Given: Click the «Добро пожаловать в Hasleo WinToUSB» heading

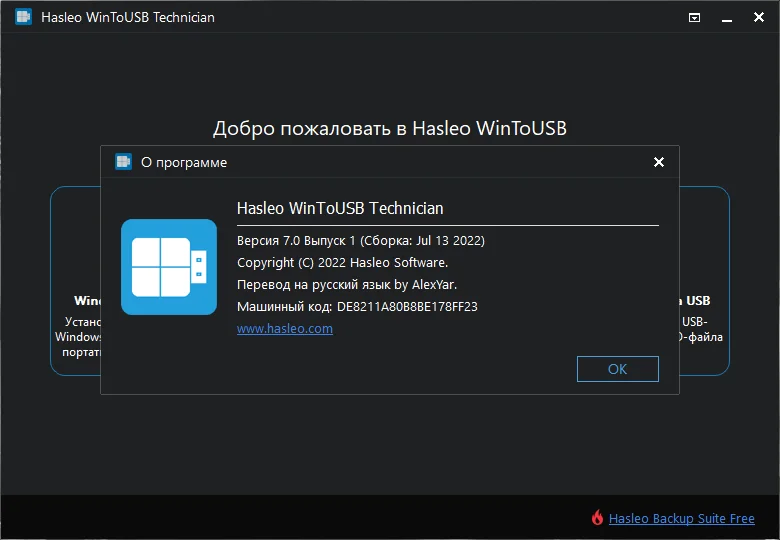Looking at the screenshot, I should [x=390, y=128].
